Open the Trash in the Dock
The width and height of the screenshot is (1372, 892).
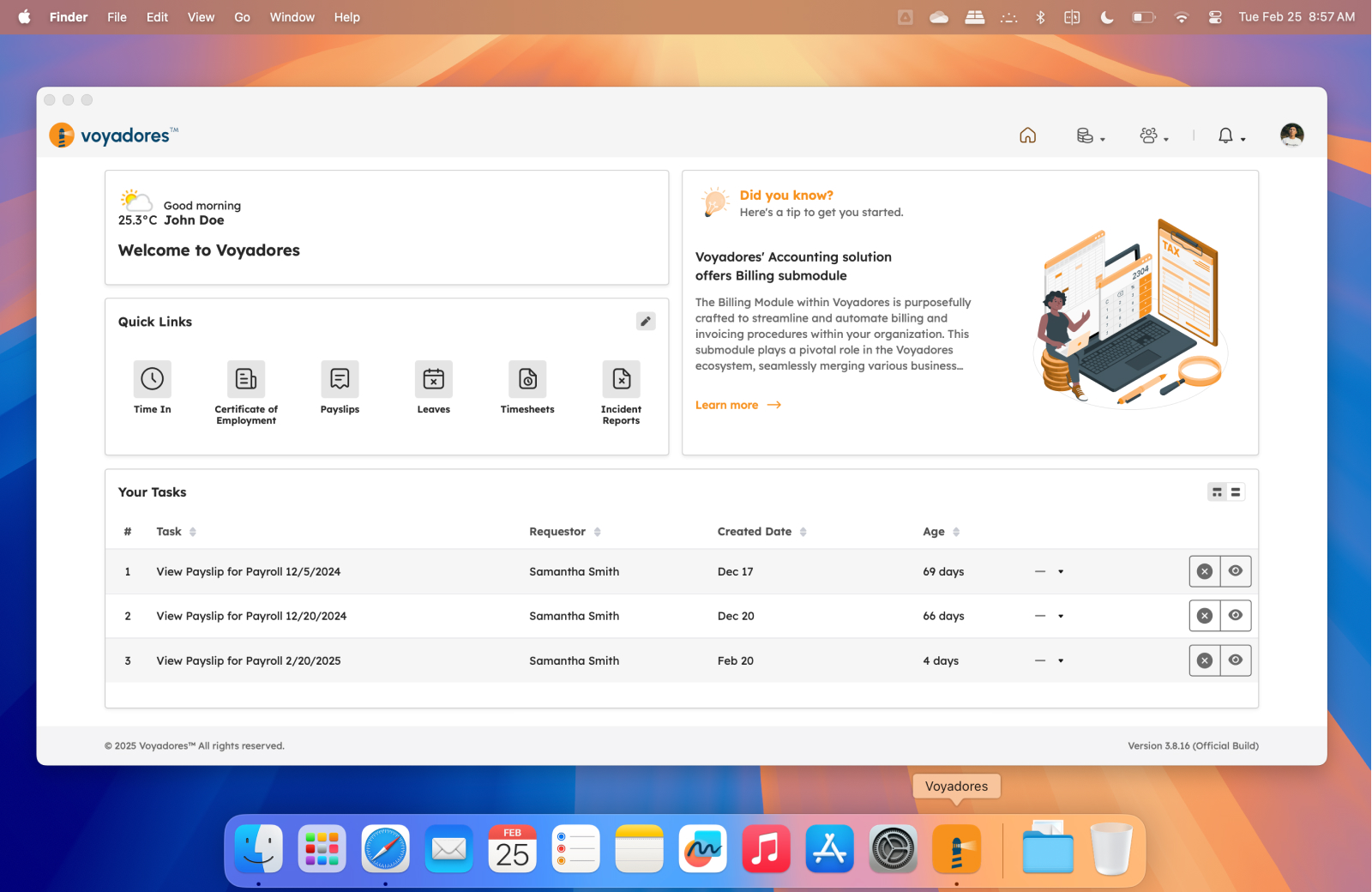pyautogui.click(x=1111, y=849)
